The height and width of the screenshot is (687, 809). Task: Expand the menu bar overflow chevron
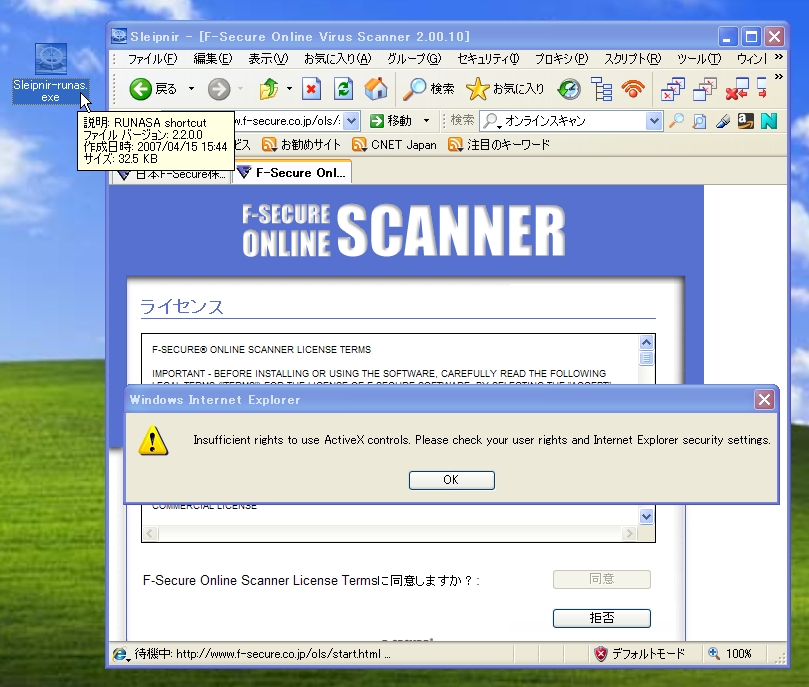(x=779, y=57)
